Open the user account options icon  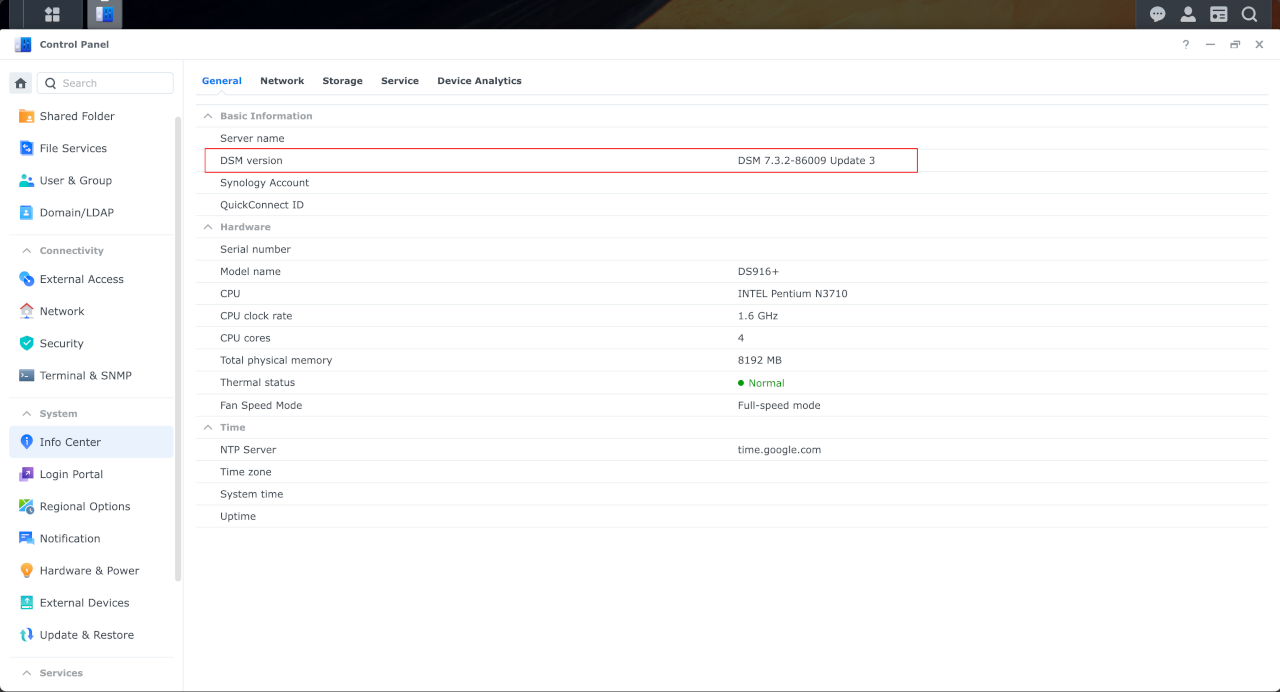[1188, 14]
